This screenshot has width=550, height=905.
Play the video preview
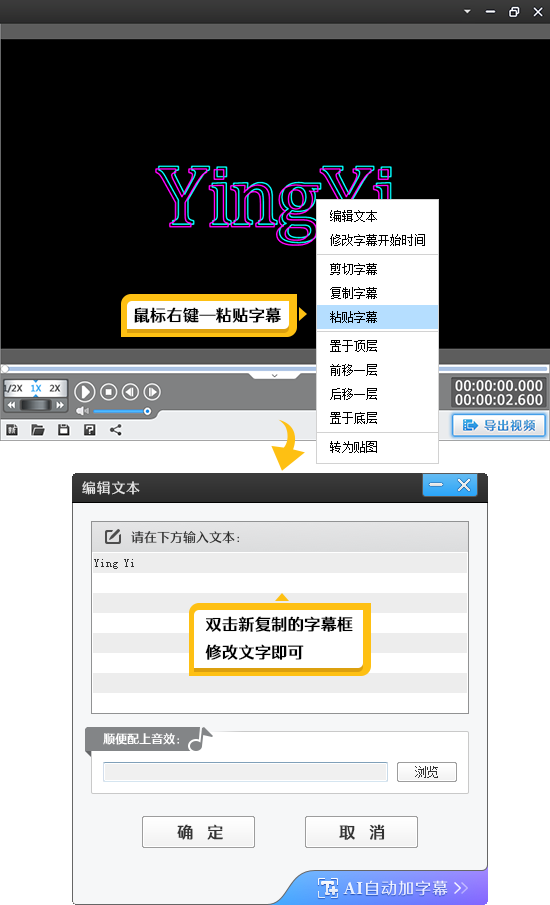(x=85, y=392)
